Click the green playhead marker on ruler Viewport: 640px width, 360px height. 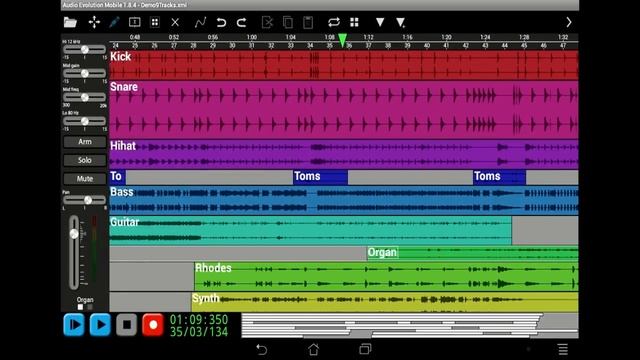(342, 40)
